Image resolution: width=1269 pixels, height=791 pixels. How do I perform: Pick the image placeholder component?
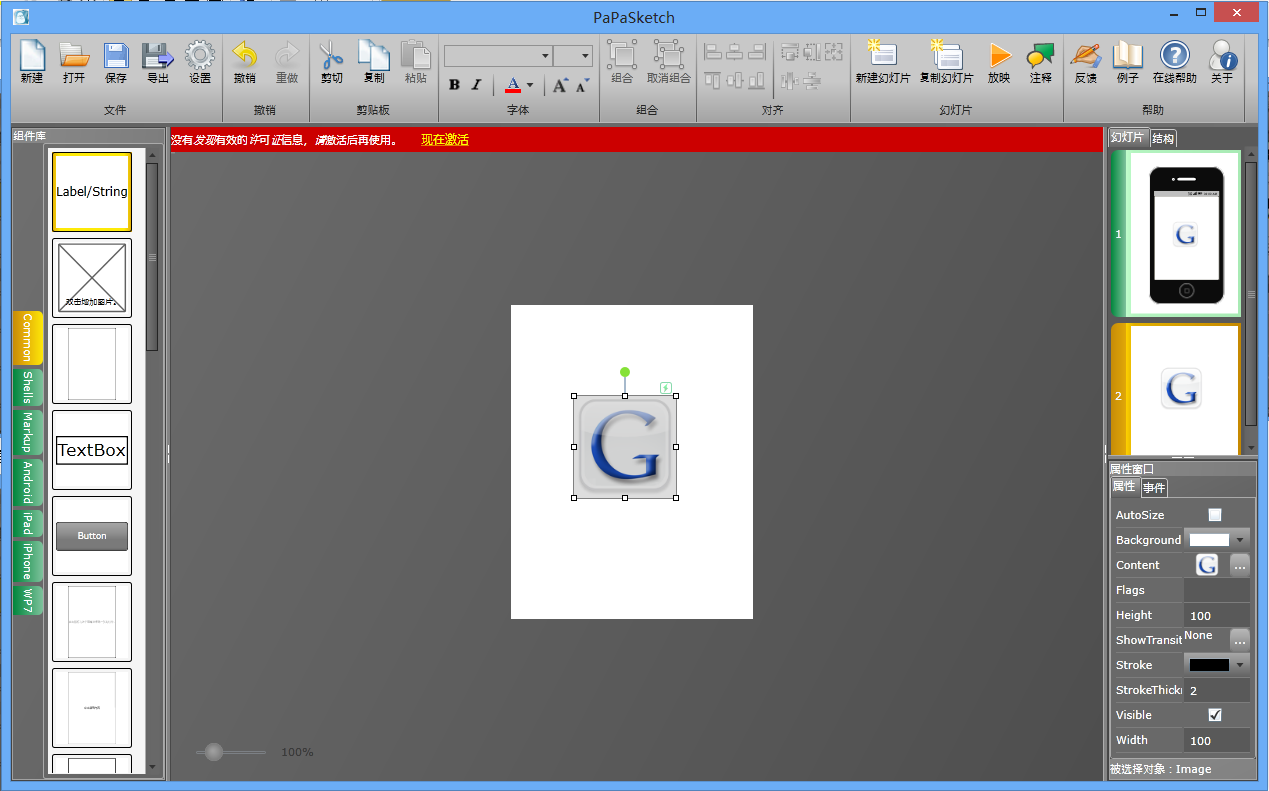(92, 278)
